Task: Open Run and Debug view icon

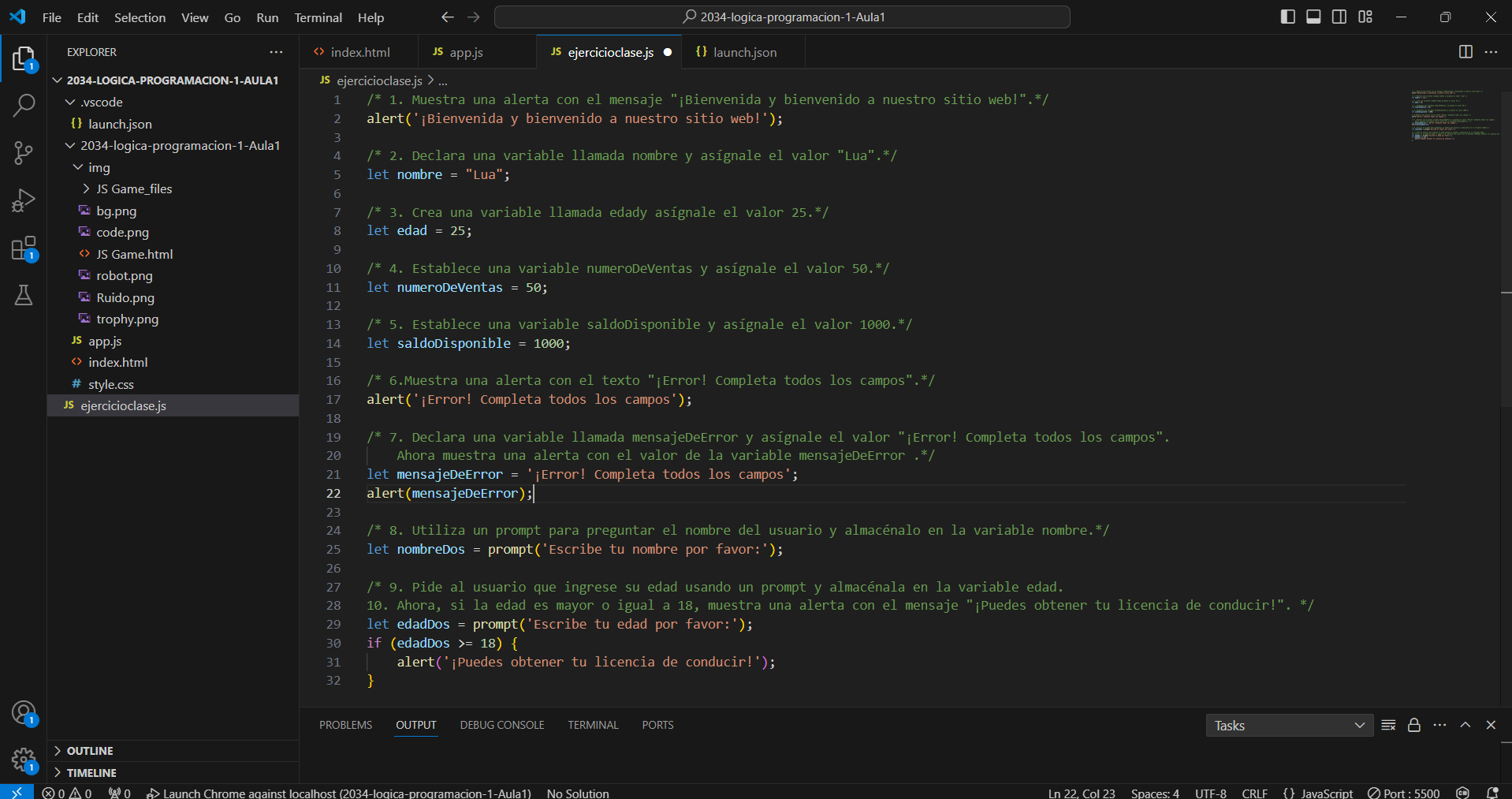Action: pyautogui.click(x=24, y=200)
